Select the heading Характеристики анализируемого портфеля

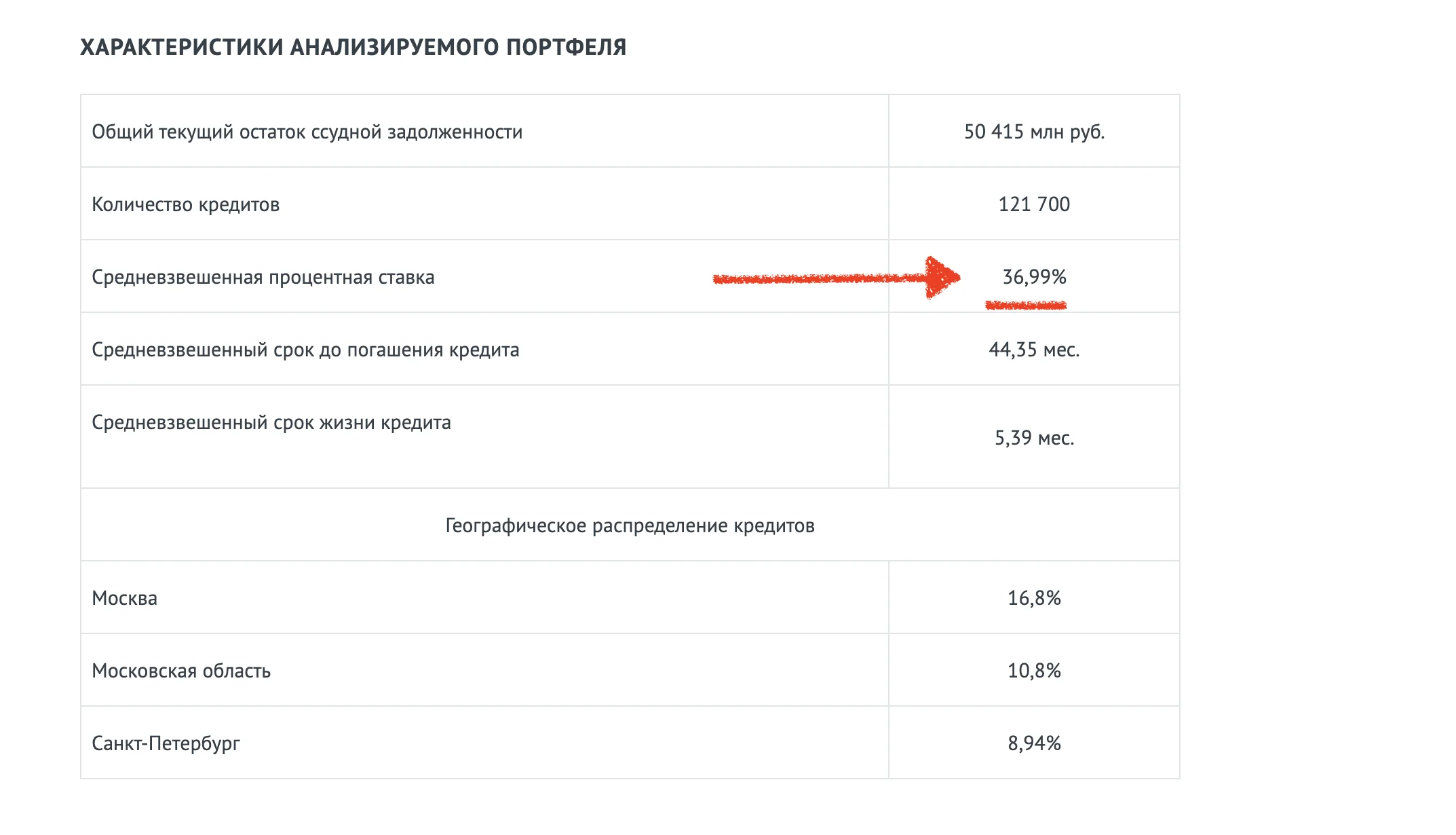tap(353, 47)
